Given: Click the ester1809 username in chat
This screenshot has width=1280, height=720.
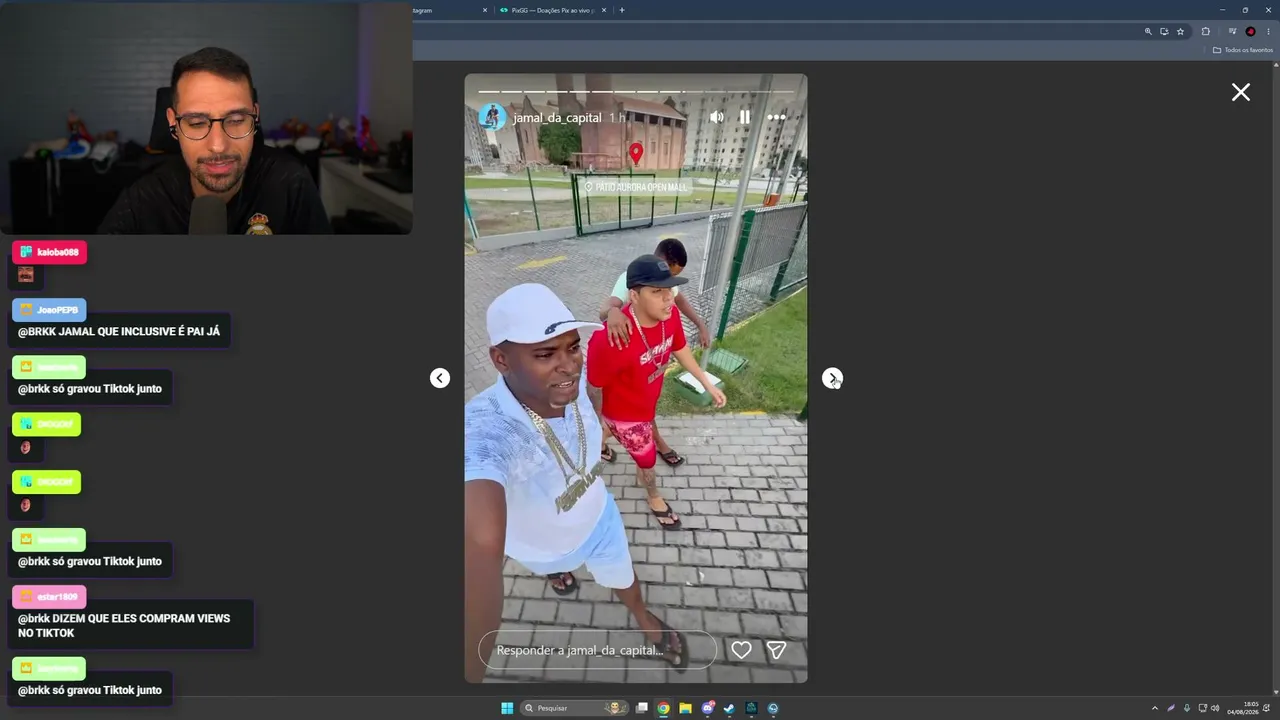Looking at the screenshot, I should coord(57,597).
